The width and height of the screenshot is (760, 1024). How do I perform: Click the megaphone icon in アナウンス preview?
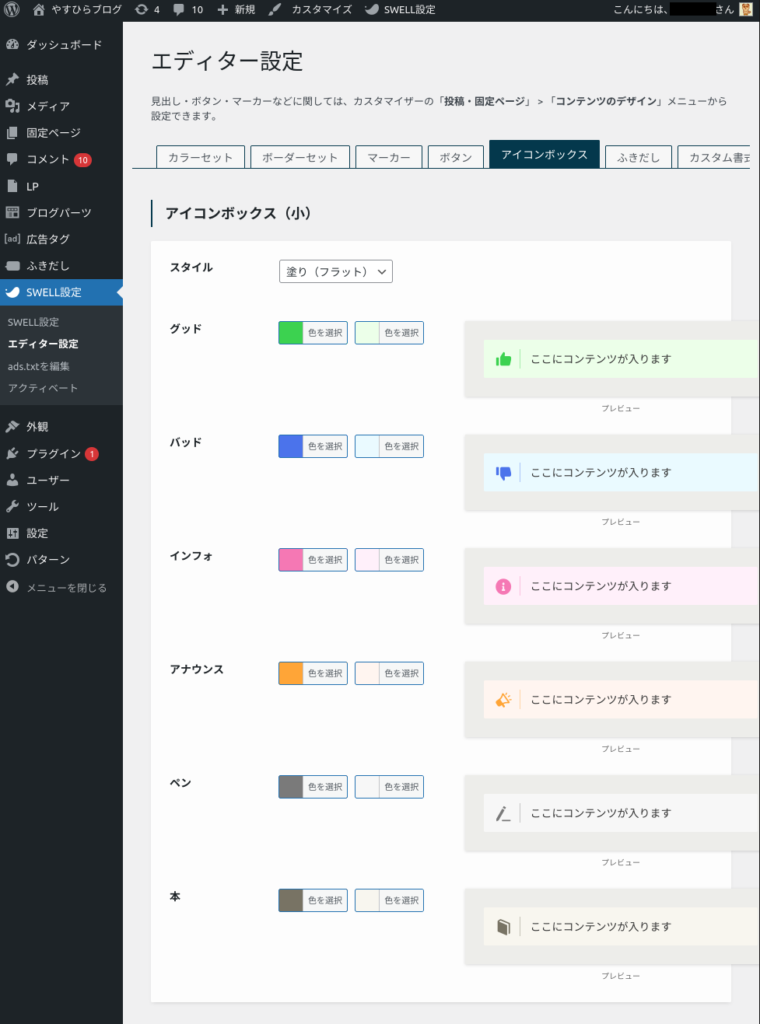pyautogui.click(x=503, y=700)
